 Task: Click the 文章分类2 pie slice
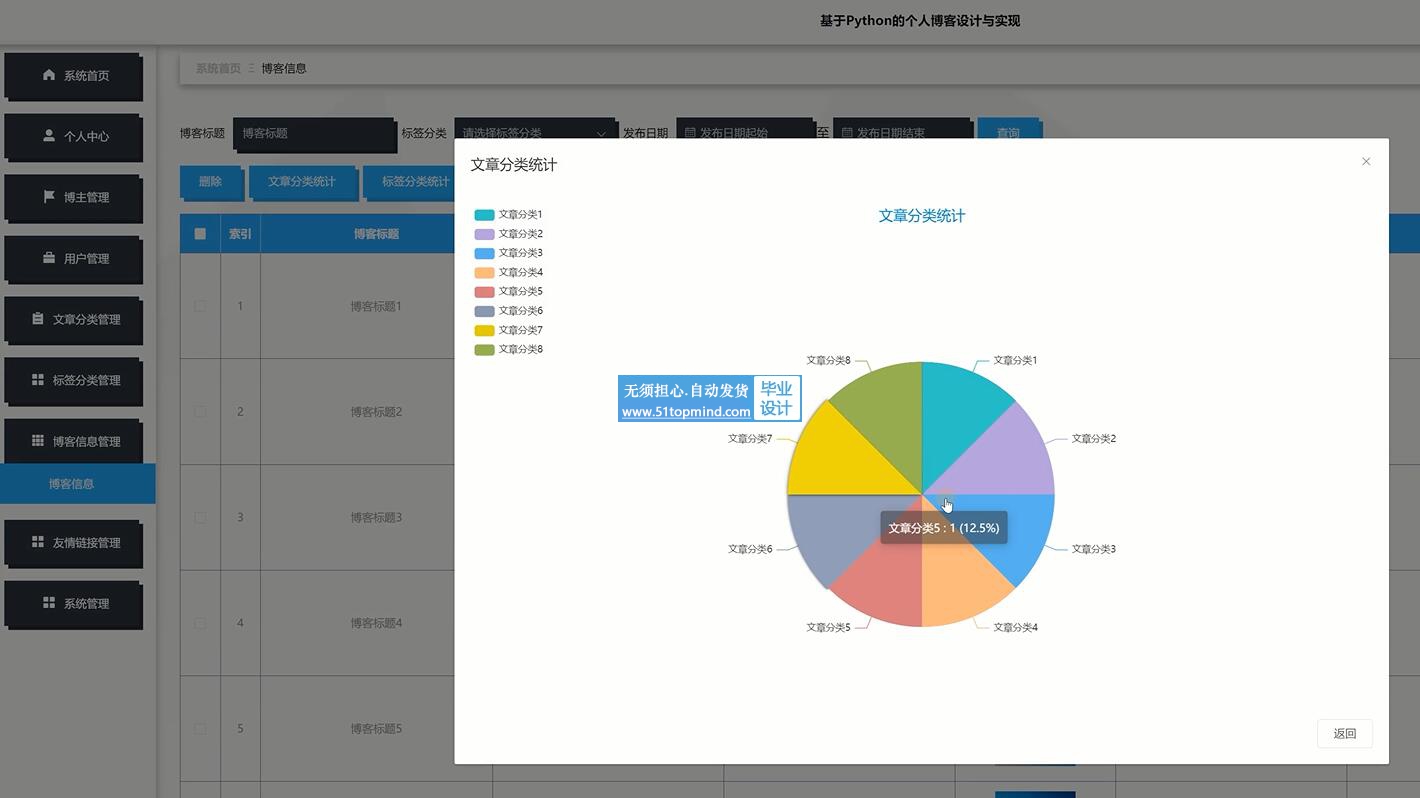click(x=1000, y=460)
